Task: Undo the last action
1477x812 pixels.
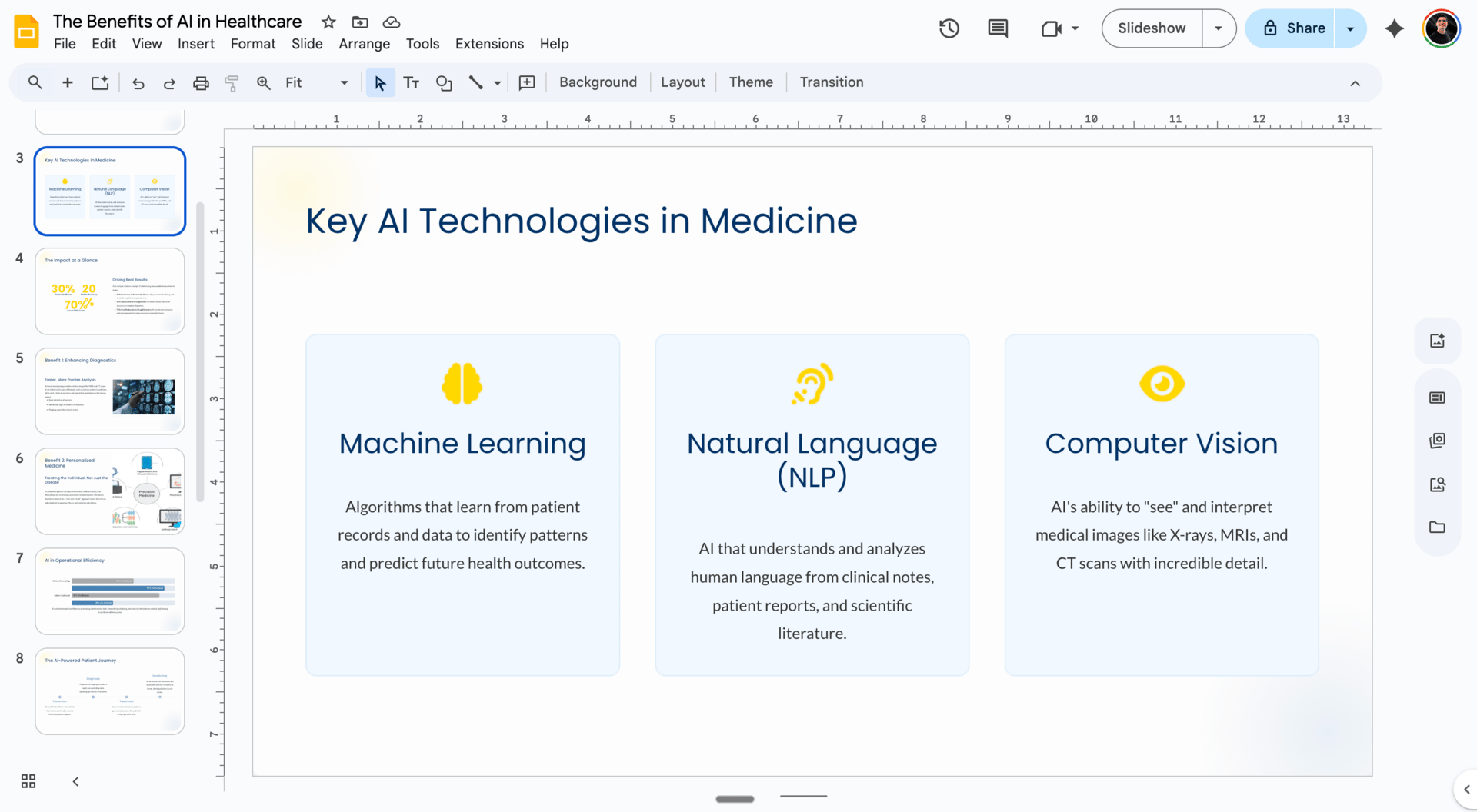Action: tap(138, 82)
